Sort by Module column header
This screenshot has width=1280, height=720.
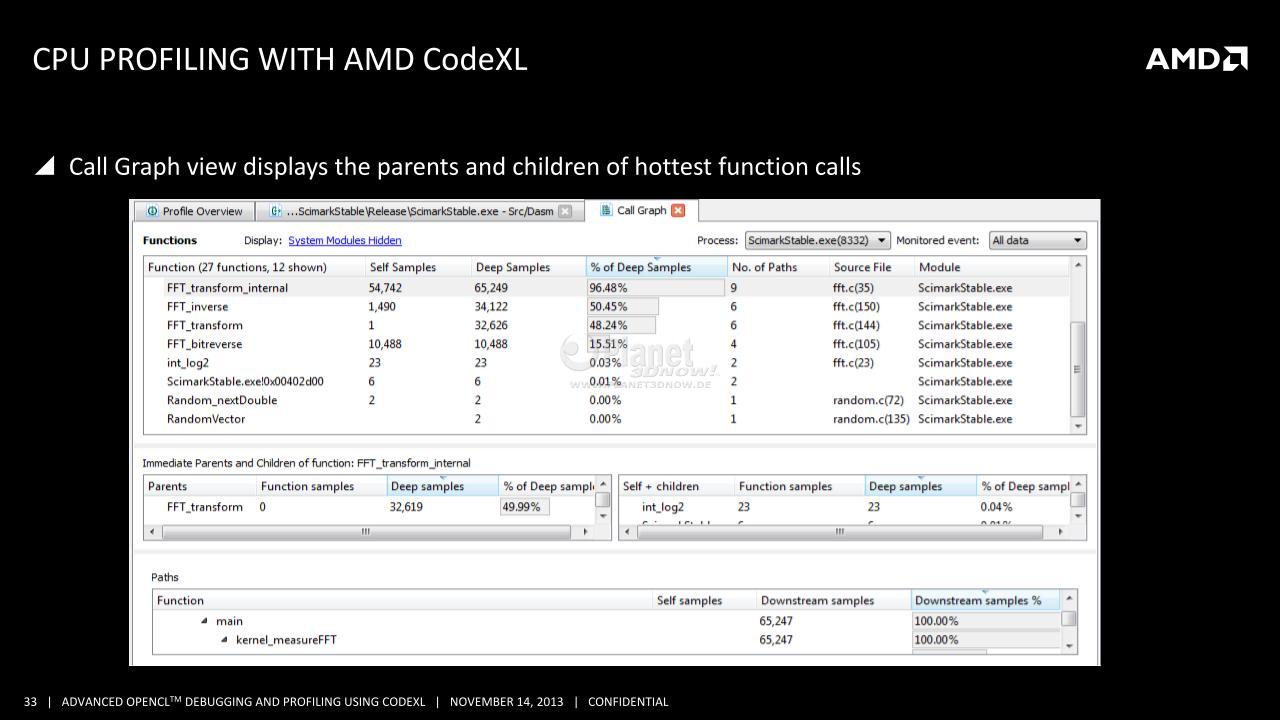(992, 267)
